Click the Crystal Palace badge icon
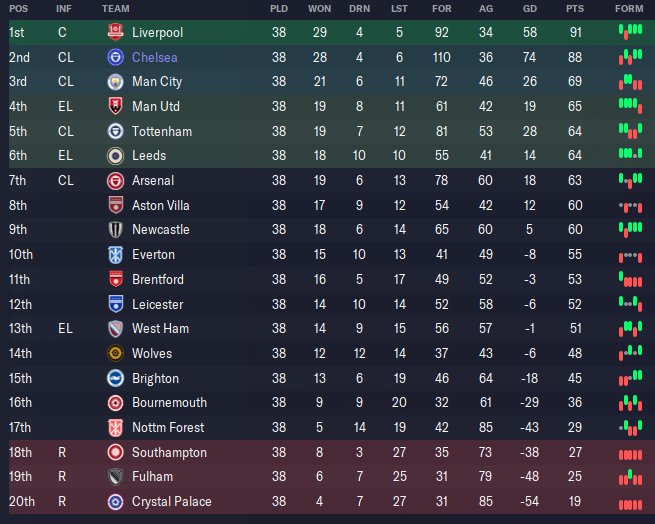 coord(115,501)
